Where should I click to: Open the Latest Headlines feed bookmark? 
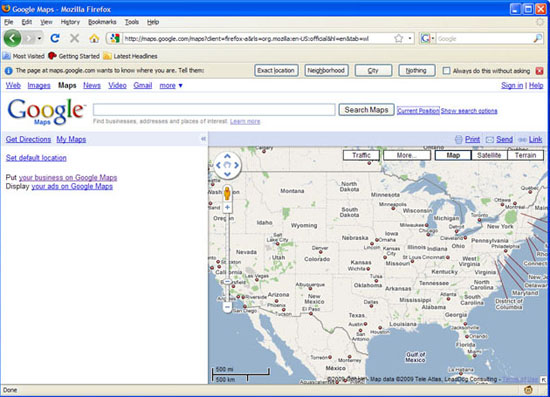point(130,56)
